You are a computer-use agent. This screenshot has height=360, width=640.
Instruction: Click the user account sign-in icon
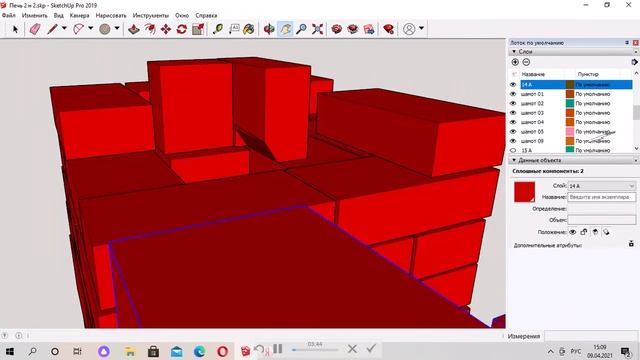[x=409, y=29]
